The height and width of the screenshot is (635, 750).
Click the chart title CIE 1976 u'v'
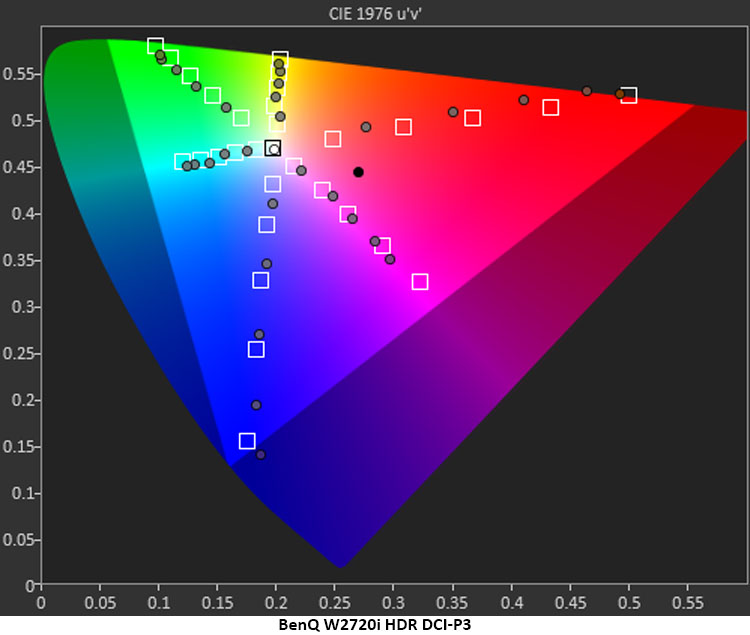[375, 13]
